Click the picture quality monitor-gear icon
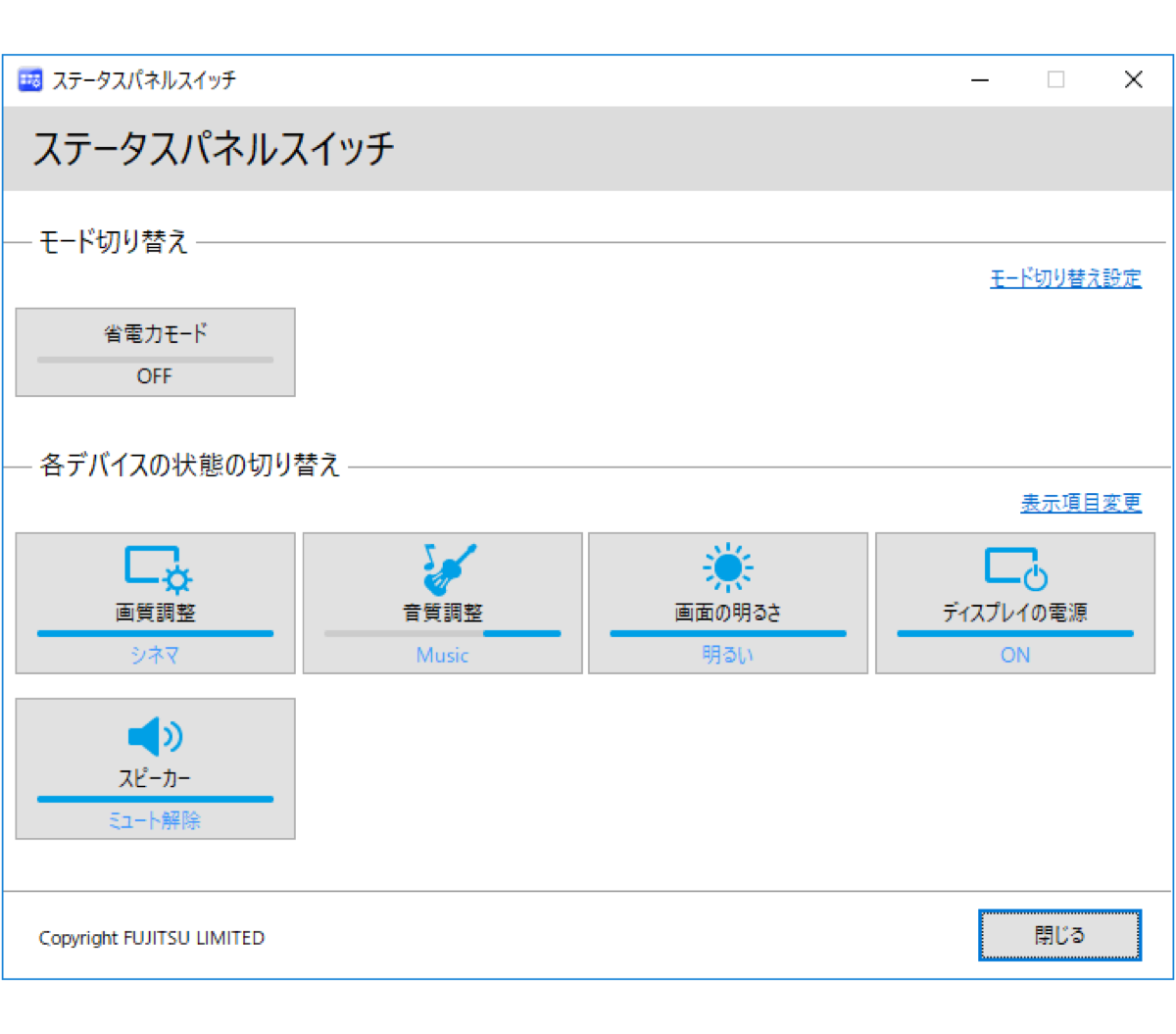 [157, 568]
